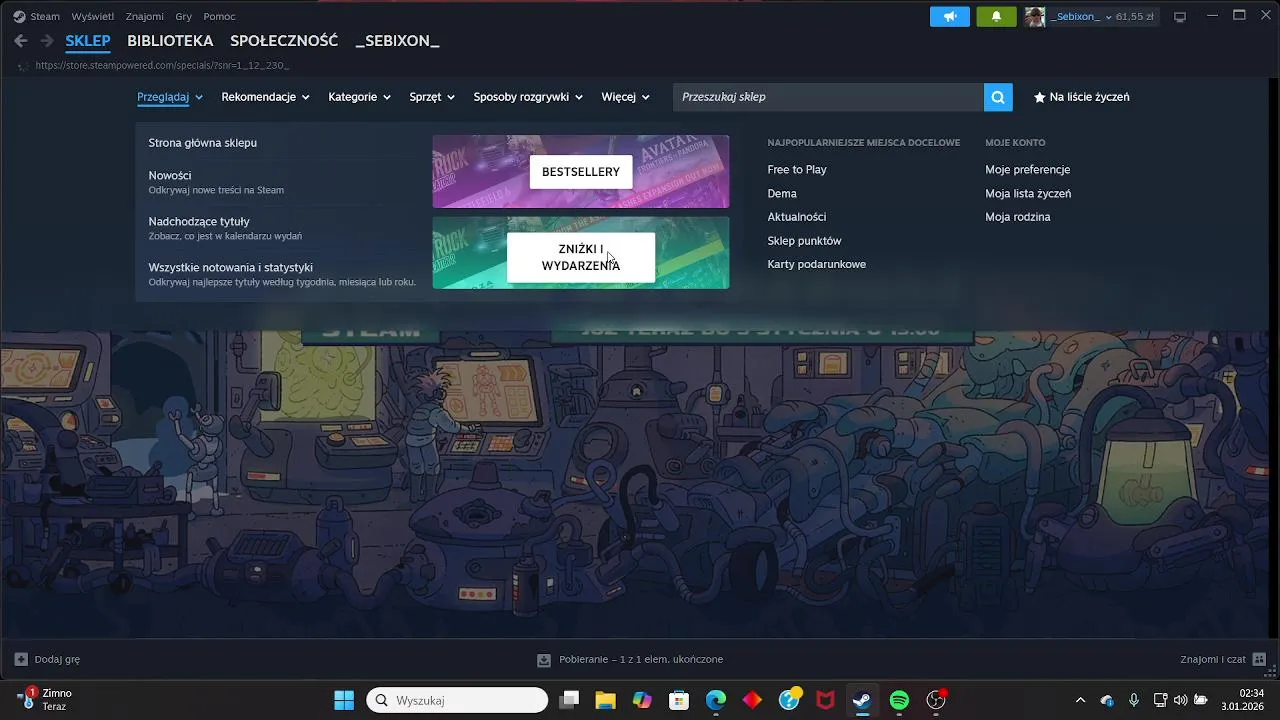Open the Aktualności link
Screen dimensions: 1280x720
click(x=797, y=217)
